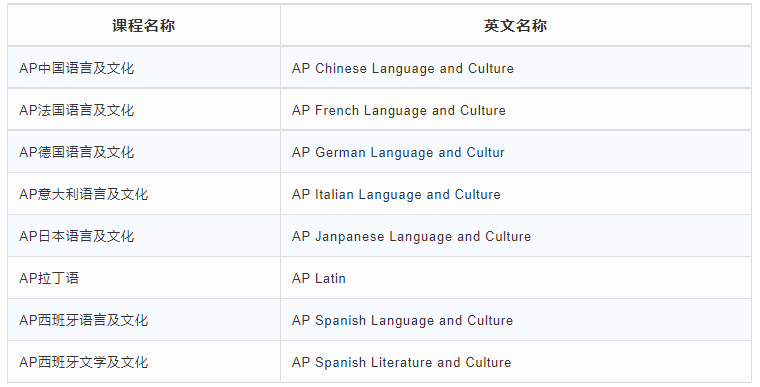Click the AP意大利语言及文化 cell

tap(143, 194)
